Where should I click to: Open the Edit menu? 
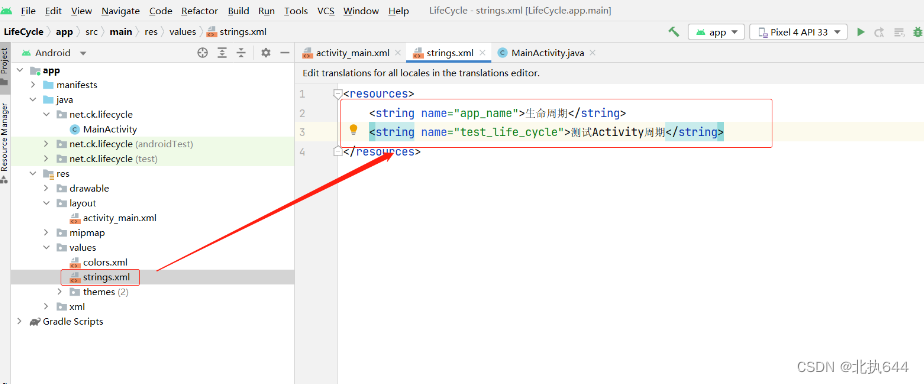(53, 11)
